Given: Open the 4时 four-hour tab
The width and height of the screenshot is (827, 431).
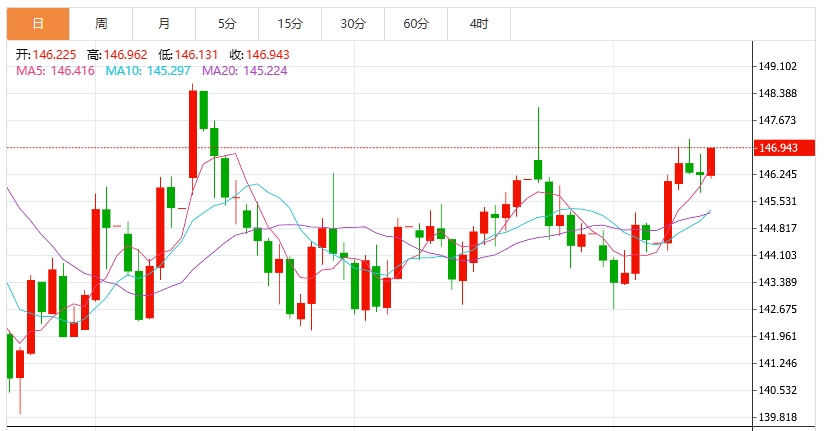Looking at the screenshot, I should tap(479, 24).
